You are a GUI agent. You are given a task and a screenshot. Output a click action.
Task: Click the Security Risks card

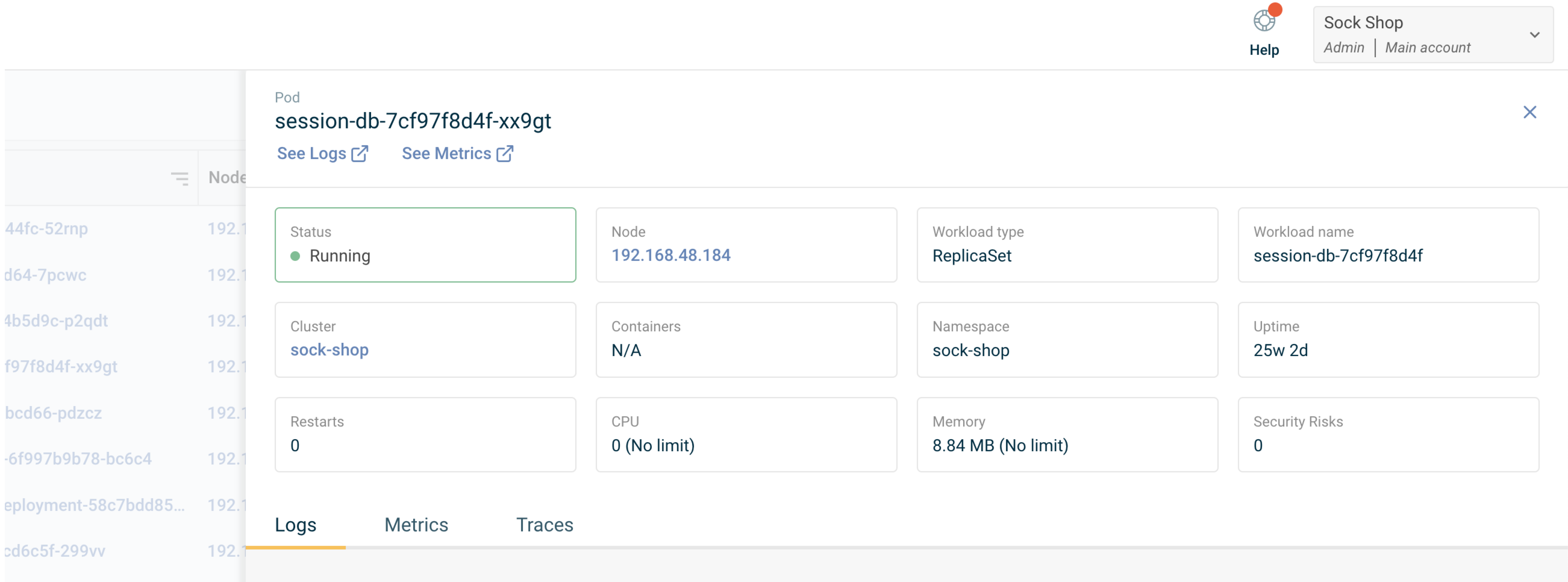pyautogui.click(x=1388, y=435)
